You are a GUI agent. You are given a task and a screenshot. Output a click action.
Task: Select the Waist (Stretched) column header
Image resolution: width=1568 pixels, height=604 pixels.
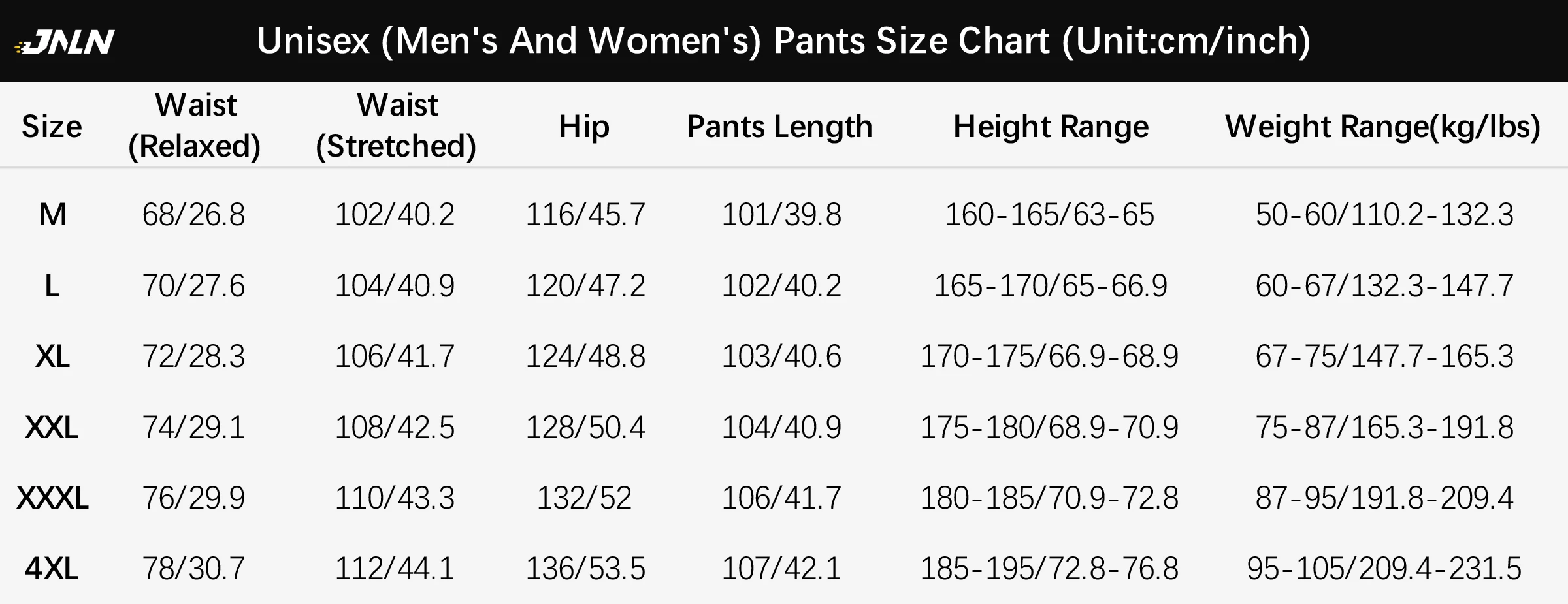(396, 125)
